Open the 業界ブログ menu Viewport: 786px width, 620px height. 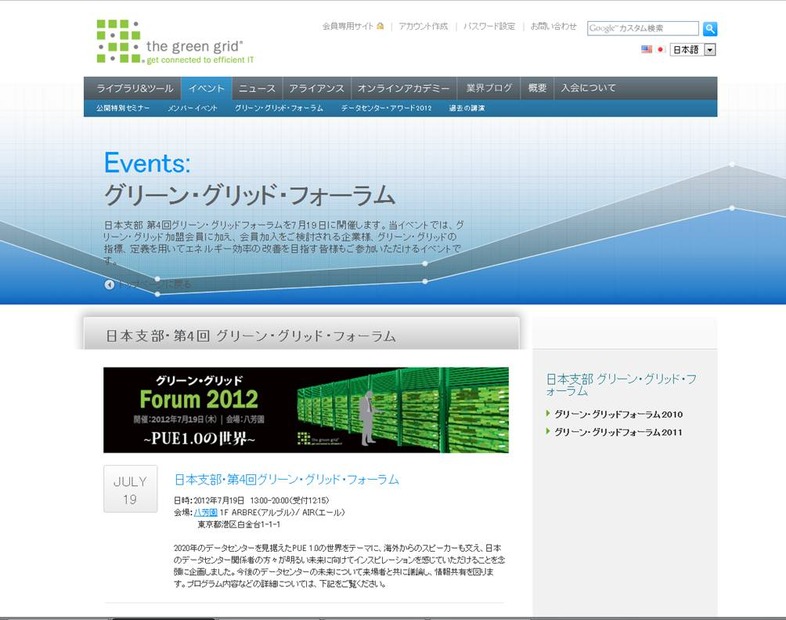click(489, 88)
